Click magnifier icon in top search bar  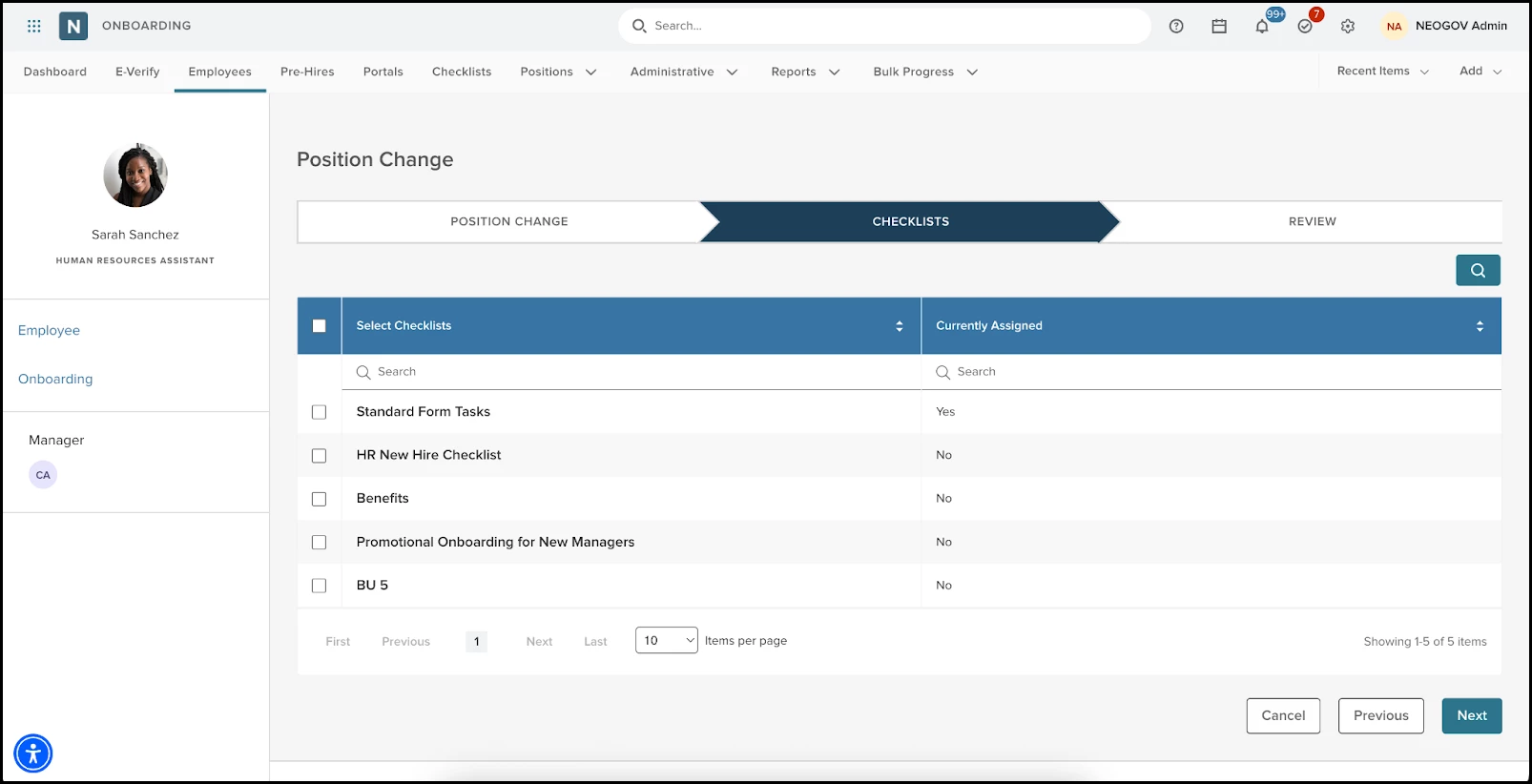click(639, 26)
